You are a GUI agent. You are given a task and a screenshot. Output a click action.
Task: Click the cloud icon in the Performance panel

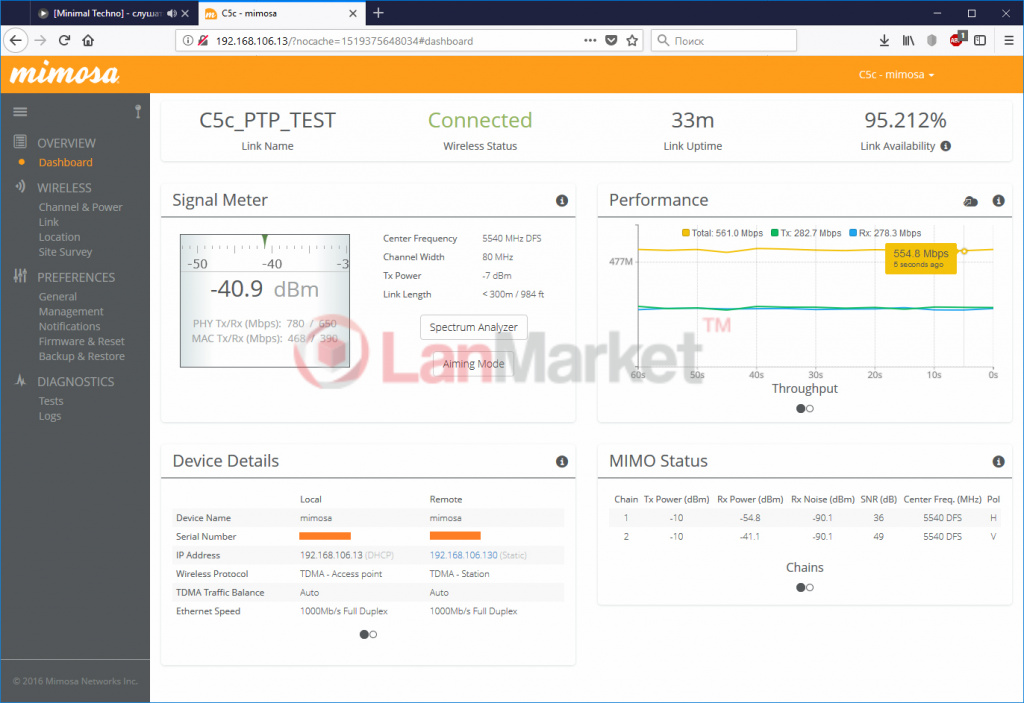coord(970,200)
